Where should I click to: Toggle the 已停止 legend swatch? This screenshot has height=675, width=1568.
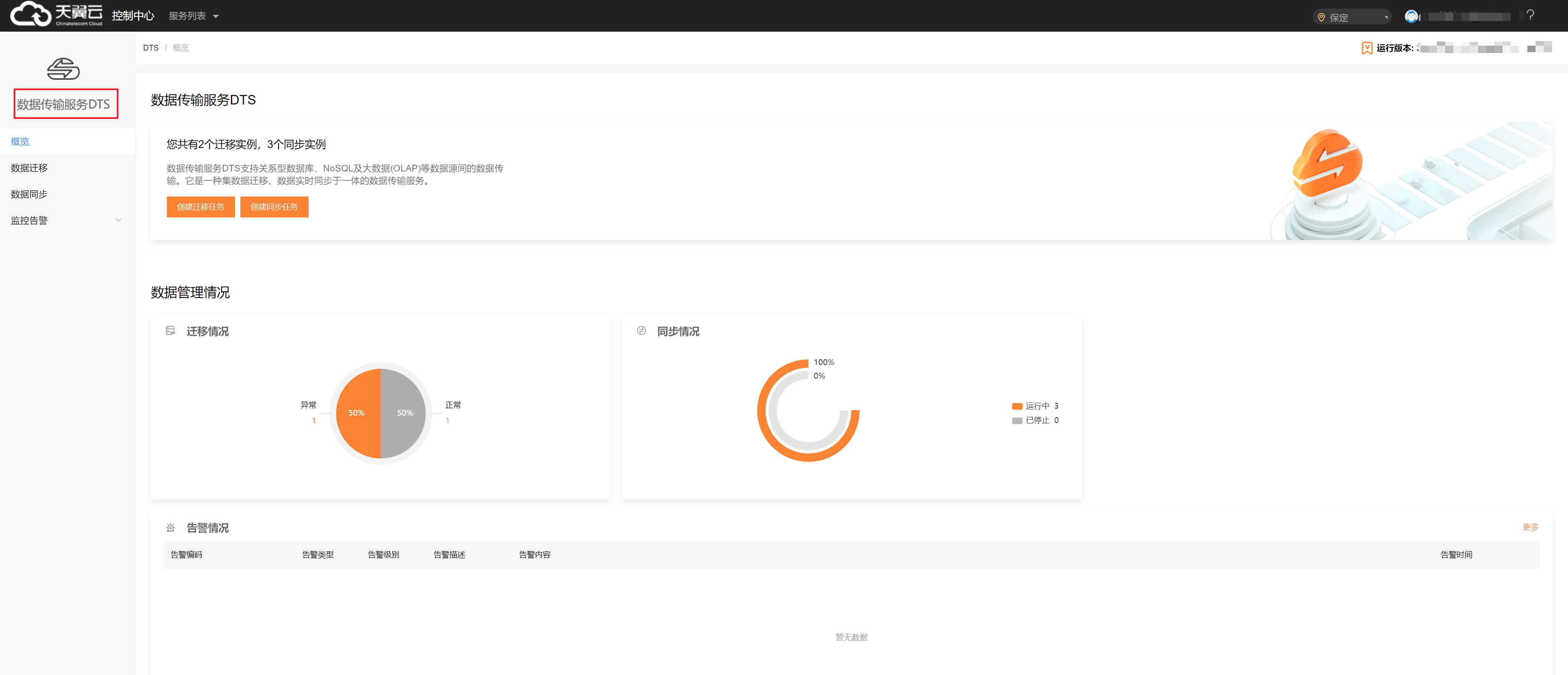(1017, 421)
